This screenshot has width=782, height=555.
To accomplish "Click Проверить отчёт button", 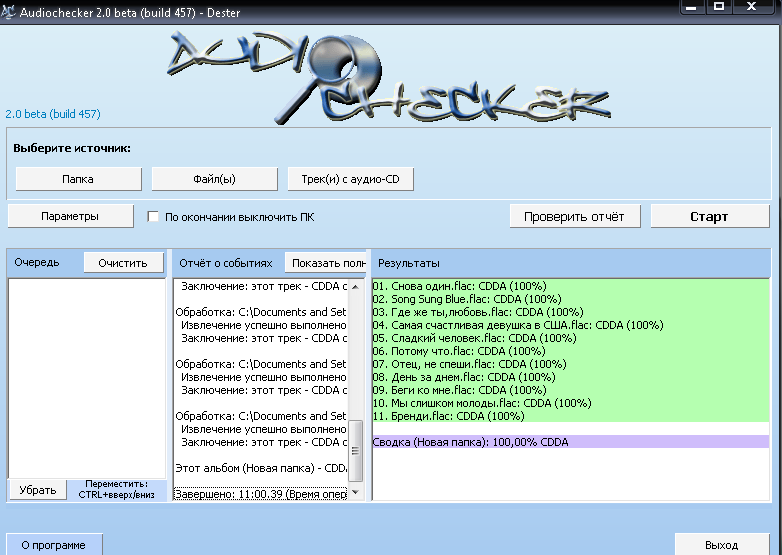I will click(574, 216).
